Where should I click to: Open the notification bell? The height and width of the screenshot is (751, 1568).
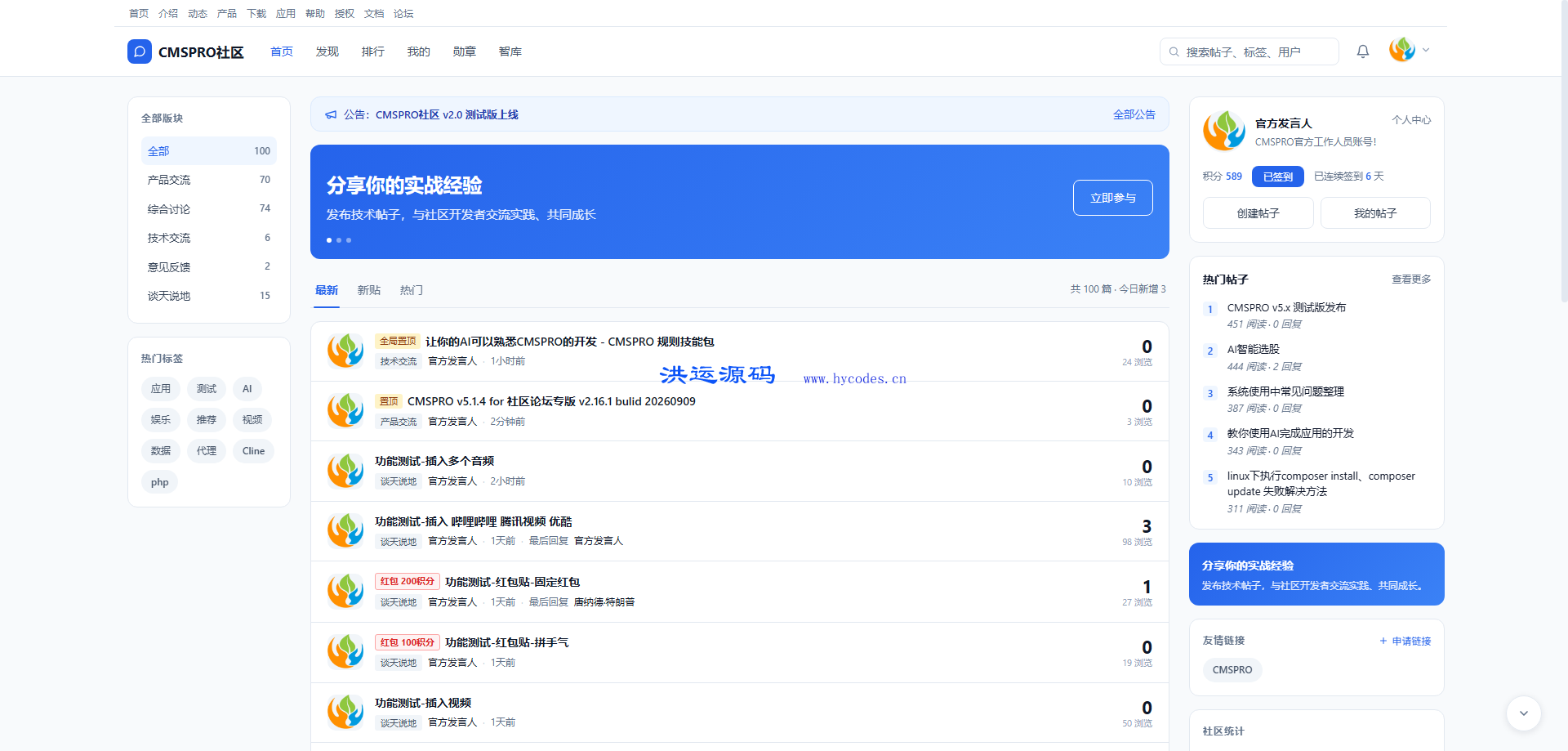point(1363,51)
